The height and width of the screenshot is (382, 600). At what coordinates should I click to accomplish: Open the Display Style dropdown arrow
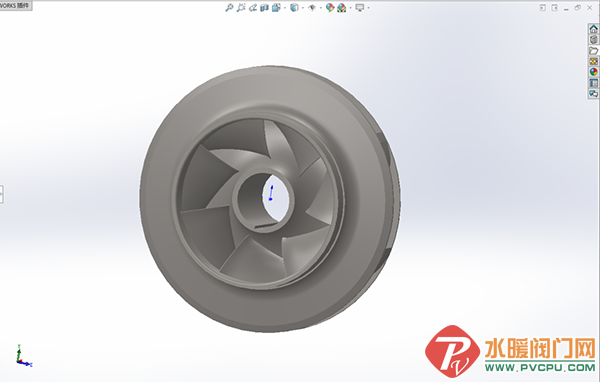[x=303, y=8]
